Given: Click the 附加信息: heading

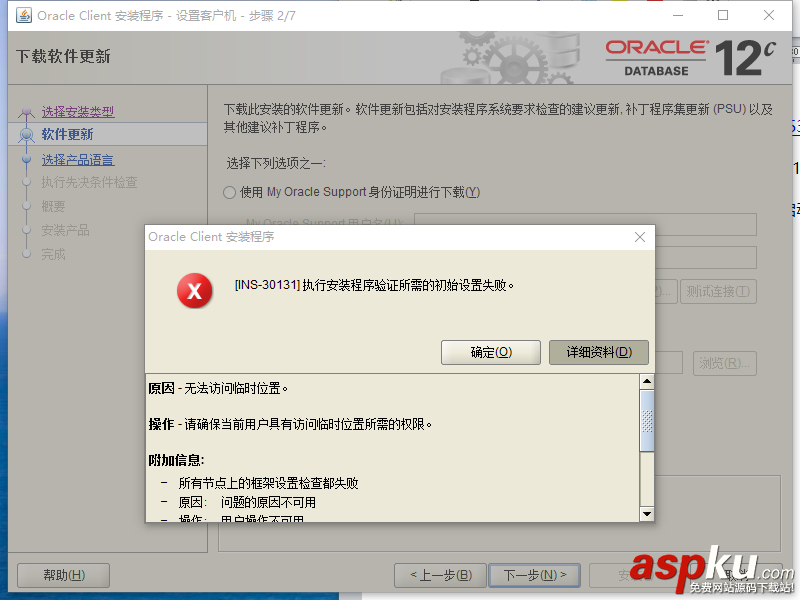Looking at the screenshot, I should pos(176,460).
